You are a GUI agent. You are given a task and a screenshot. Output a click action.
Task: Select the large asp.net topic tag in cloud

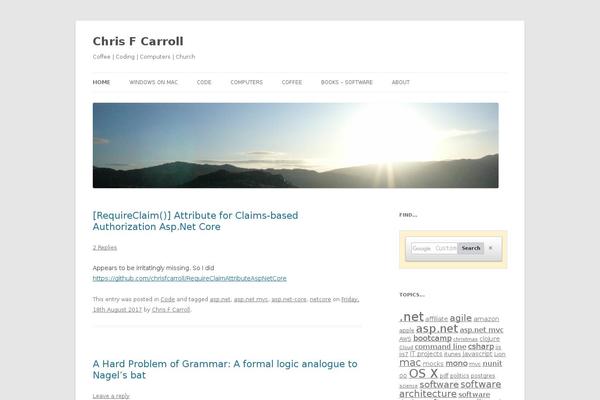coord(437,328)
